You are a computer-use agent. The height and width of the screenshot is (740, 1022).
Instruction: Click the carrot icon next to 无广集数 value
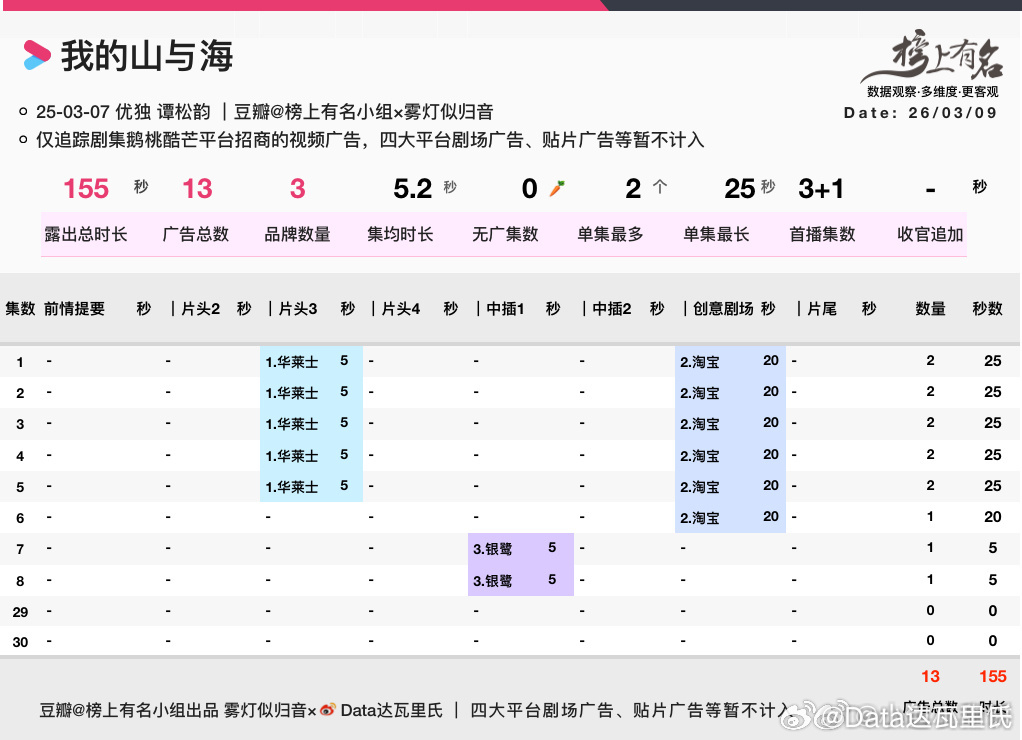pyautogui.click(x=555, y=186)
